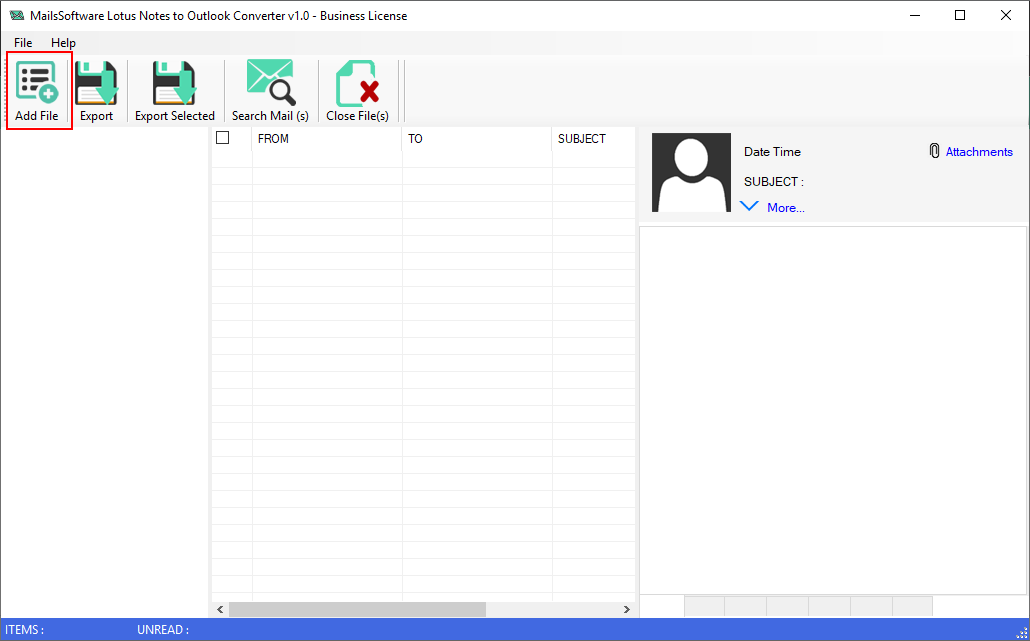Image resolution: width=1030 pixels, height=641 pixels.
Task: Minimize the converter window
Action: click(x=914, y=16)
